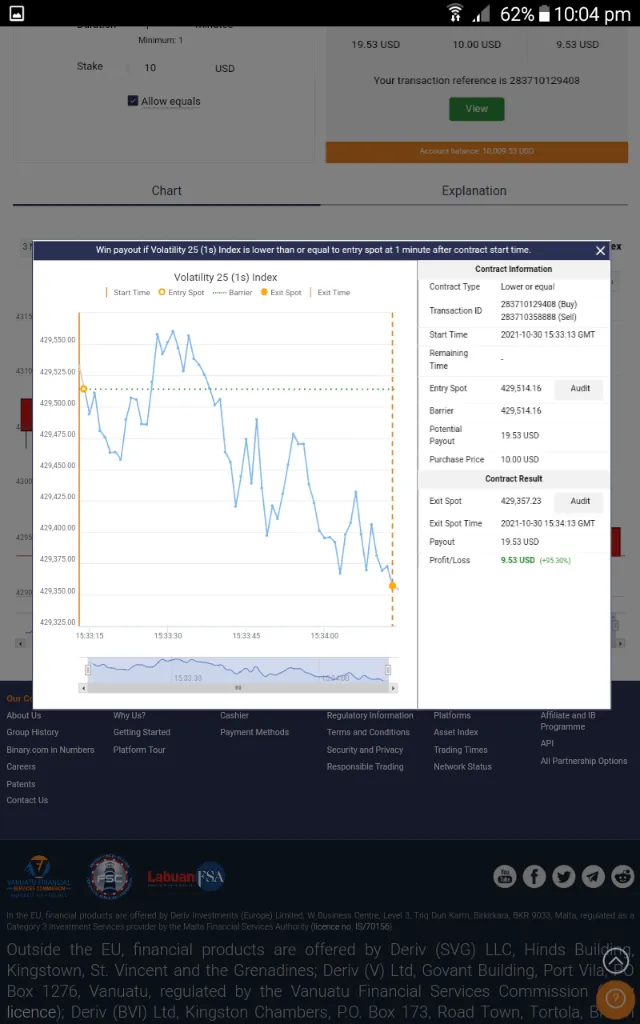Click the Account balance orange bar

click(x=477, y=152)
